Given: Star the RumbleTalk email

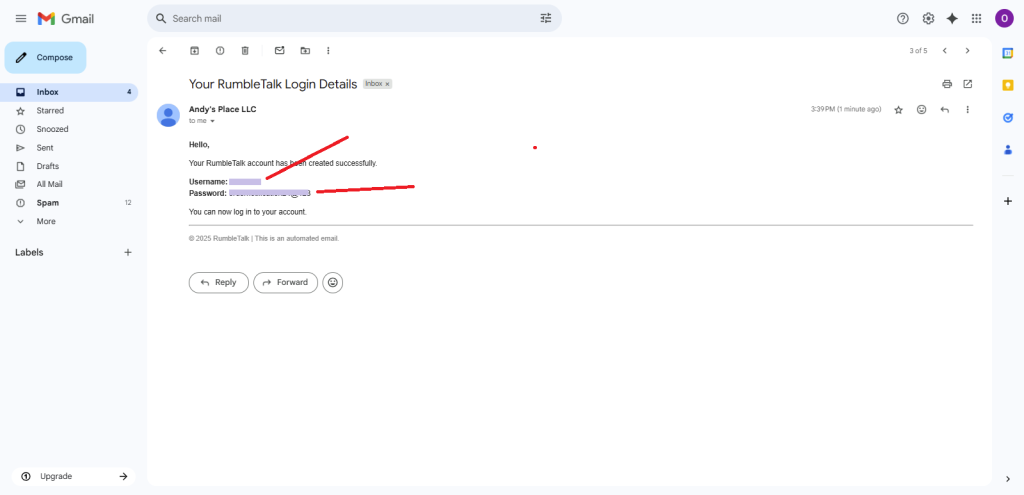Looking at the screenshot, I should tap(898, 109).
